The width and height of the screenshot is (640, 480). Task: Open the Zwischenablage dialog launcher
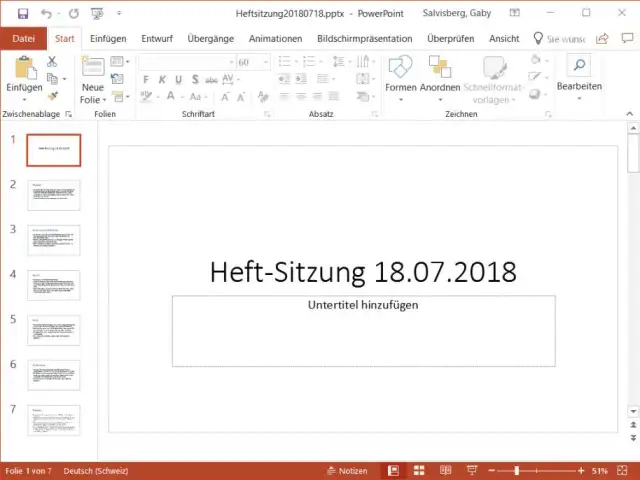point(69,114)
